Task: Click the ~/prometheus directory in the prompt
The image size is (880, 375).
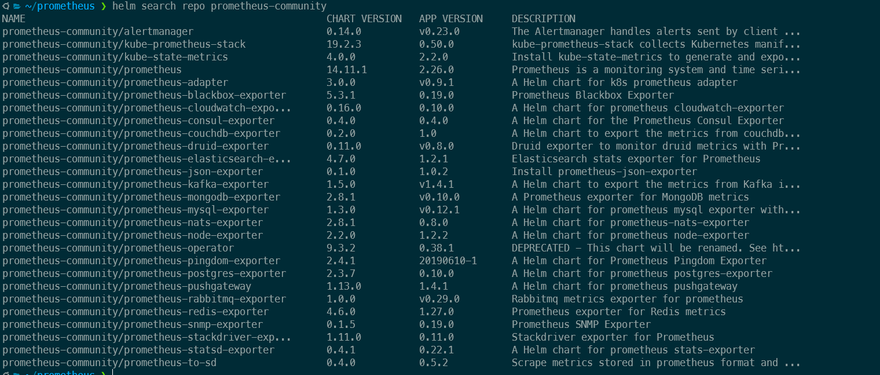Action: [x=60, y=6]
